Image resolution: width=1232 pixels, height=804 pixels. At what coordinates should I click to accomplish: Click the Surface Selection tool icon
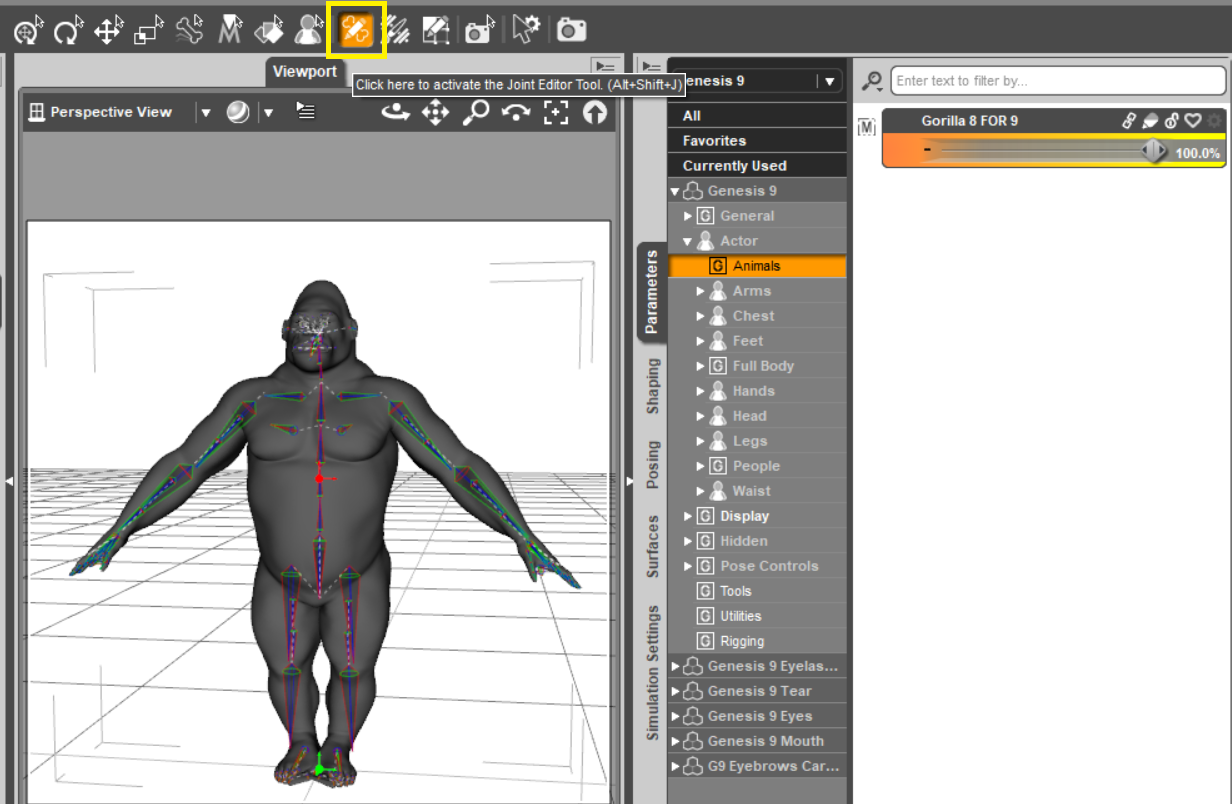(x=269, y=31)
